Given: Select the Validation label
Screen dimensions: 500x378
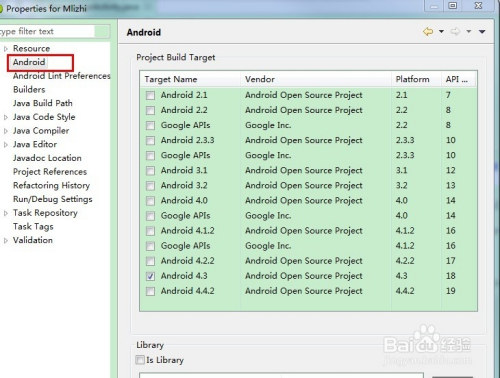Looking at the screenshot, I should click(x=33, y=240).
